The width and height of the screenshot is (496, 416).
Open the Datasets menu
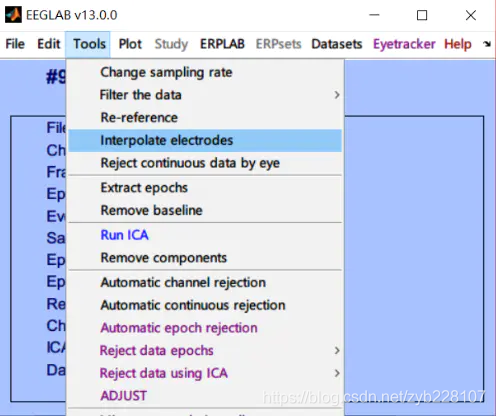(x=337, y=44)
